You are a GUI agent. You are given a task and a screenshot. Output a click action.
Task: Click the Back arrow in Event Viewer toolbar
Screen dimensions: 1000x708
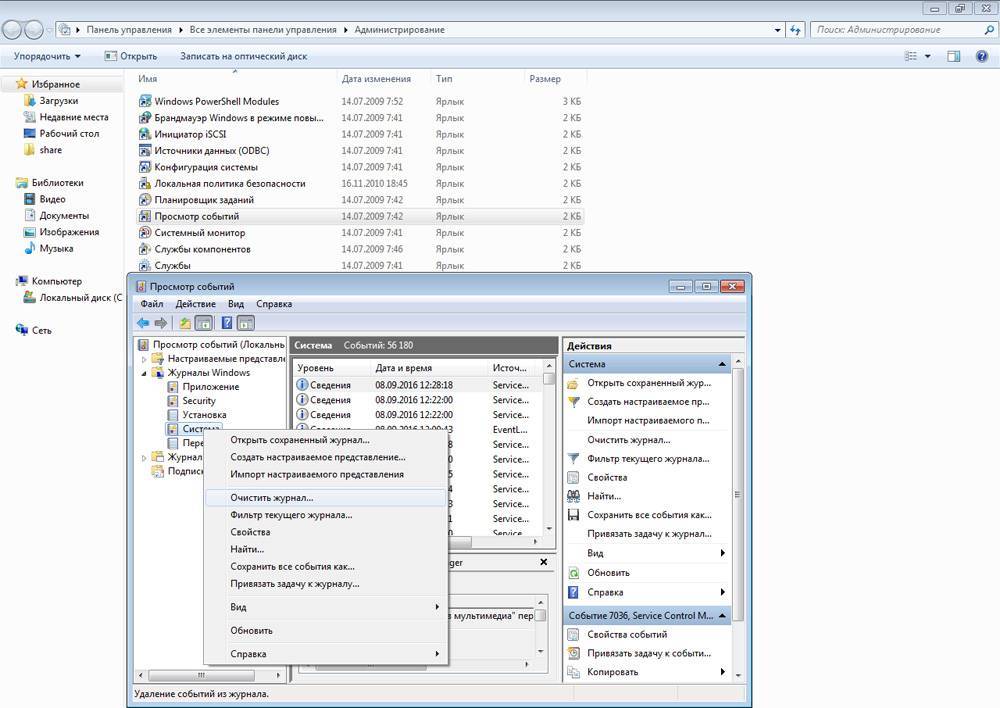[143, 323]
